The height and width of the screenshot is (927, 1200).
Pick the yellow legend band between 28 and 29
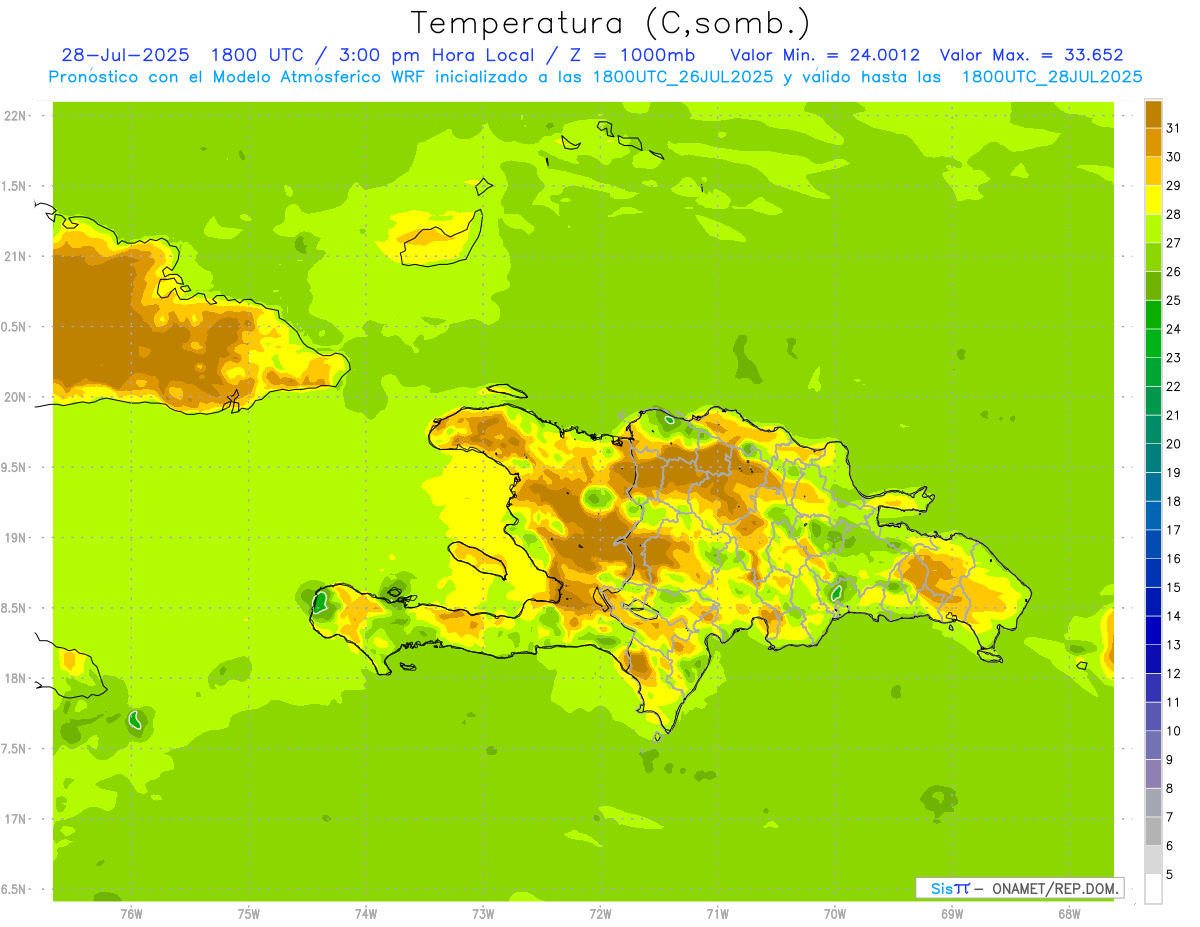click(x=1153, y=200)
